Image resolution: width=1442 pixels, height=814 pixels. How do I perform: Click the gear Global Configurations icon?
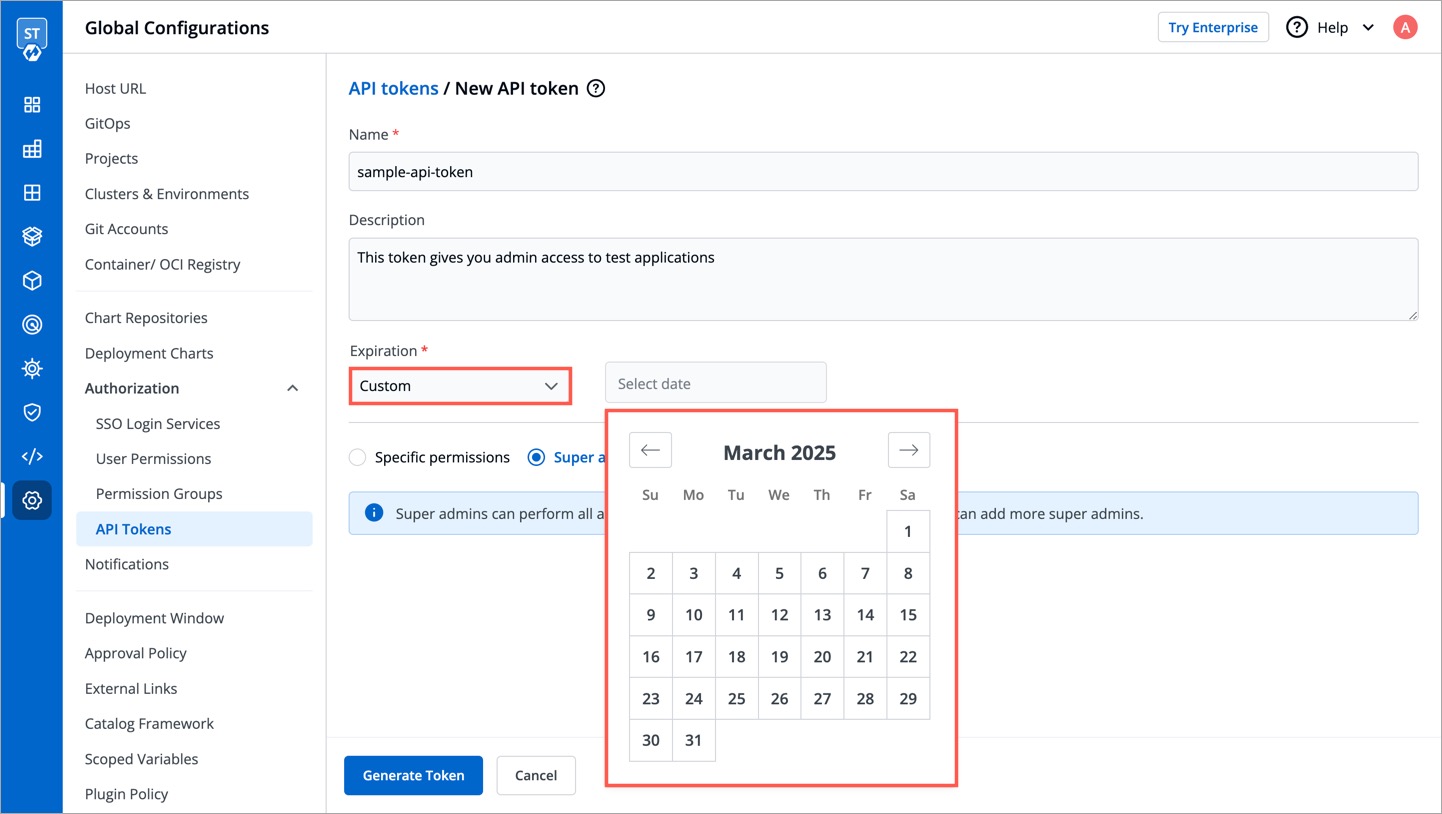pyautogui.click(x=32, y=500)
